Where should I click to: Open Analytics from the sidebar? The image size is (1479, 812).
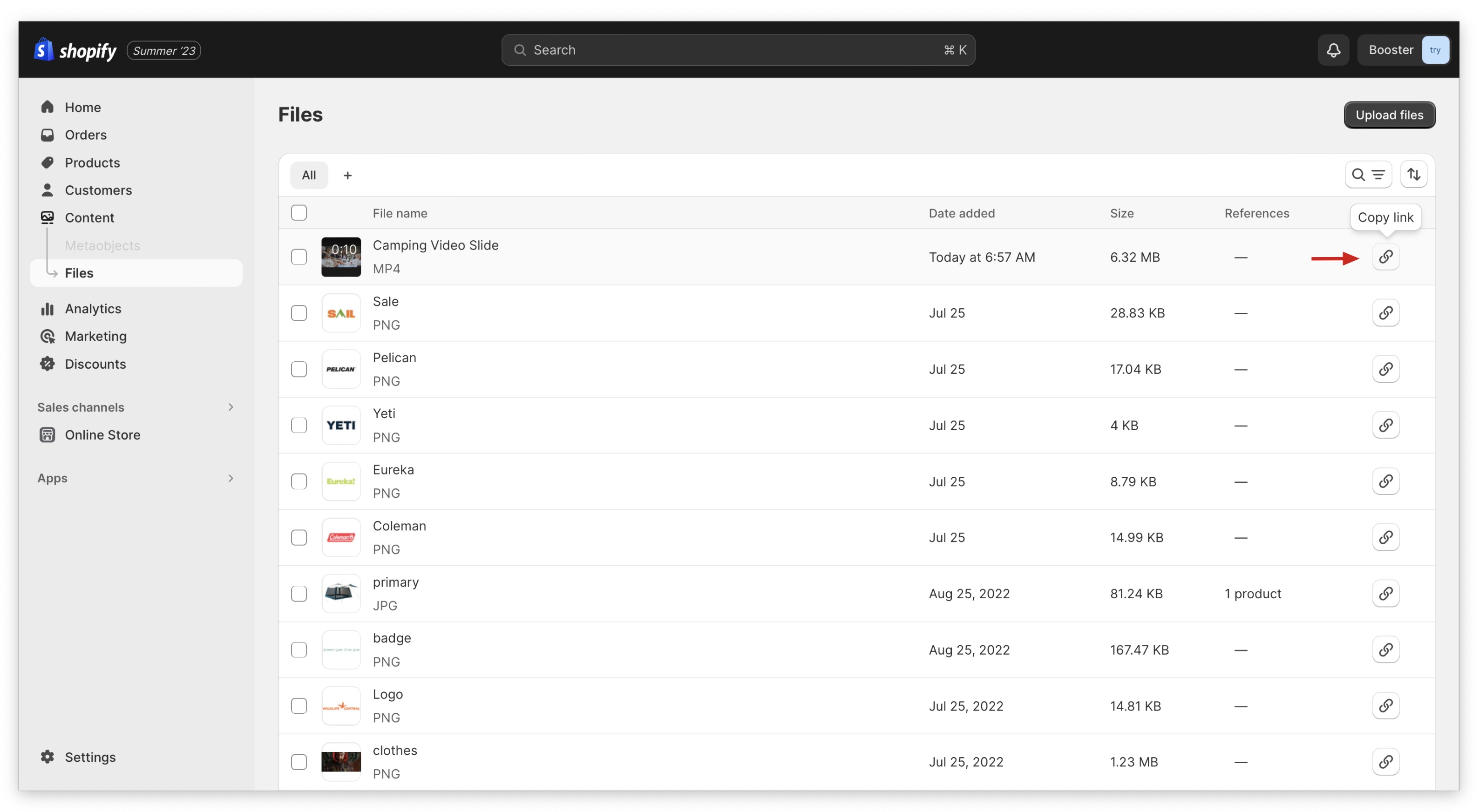pyautogui.click(x=92, y=309)
